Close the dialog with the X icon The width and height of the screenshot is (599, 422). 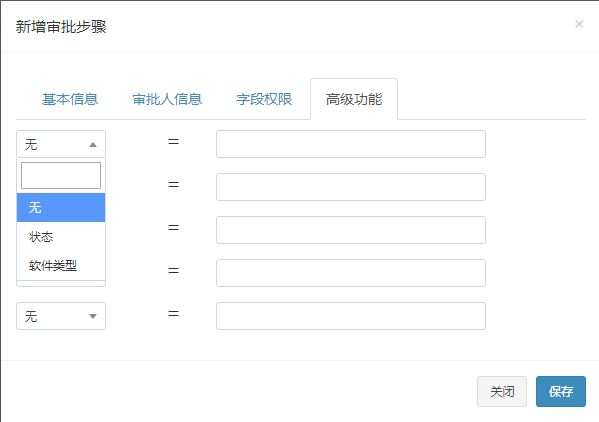[579, 24]
